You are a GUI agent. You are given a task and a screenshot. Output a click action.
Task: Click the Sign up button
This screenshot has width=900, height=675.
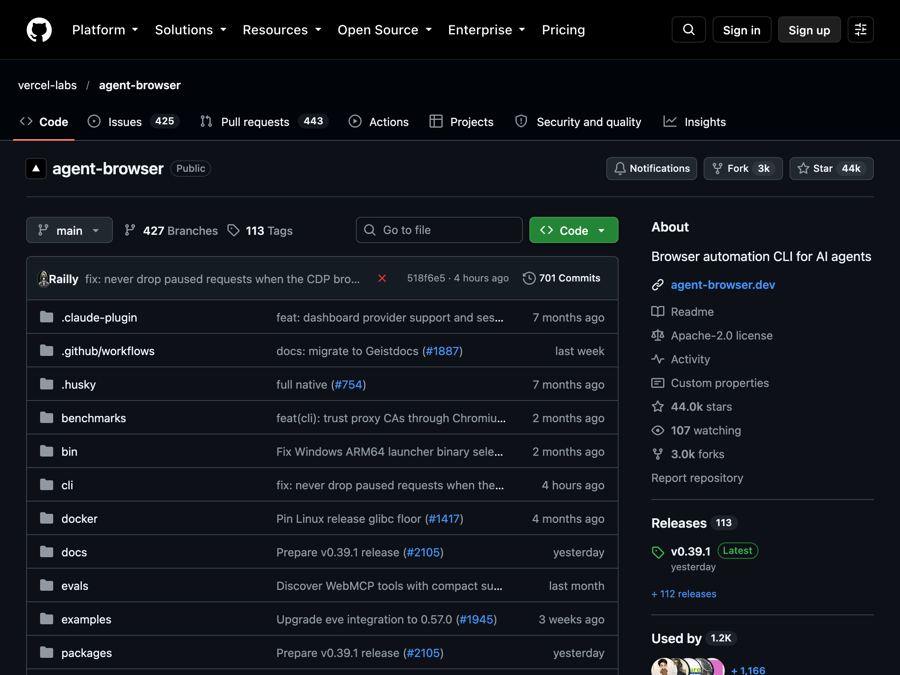(809, 30)
